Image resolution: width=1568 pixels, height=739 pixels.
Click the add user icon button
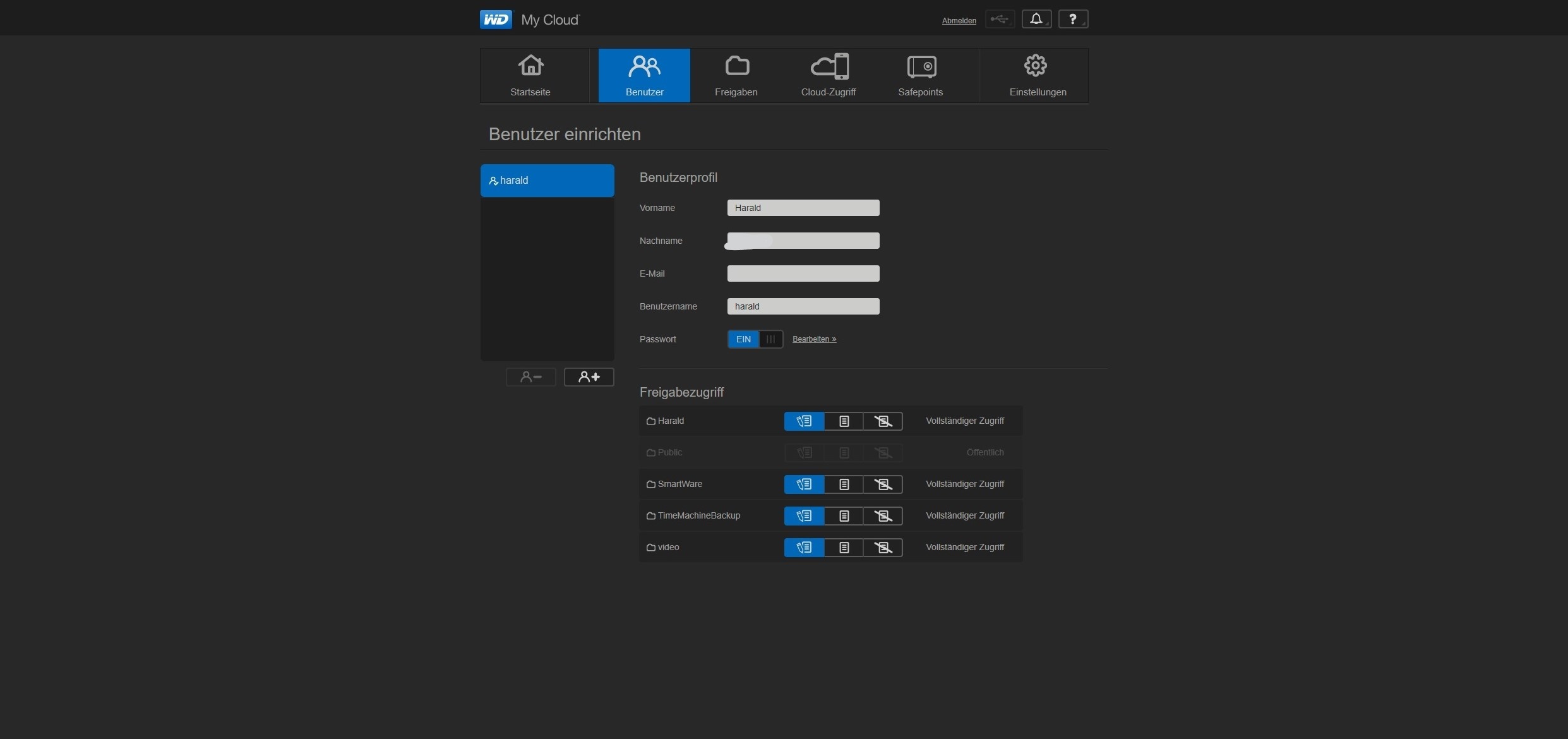(589, 377)
